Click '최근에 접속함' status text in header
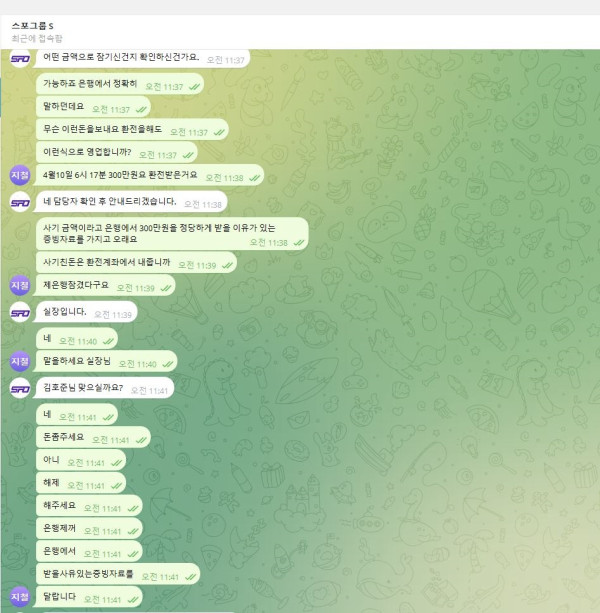This screenshot has height=613, width=600. (39, 38)
